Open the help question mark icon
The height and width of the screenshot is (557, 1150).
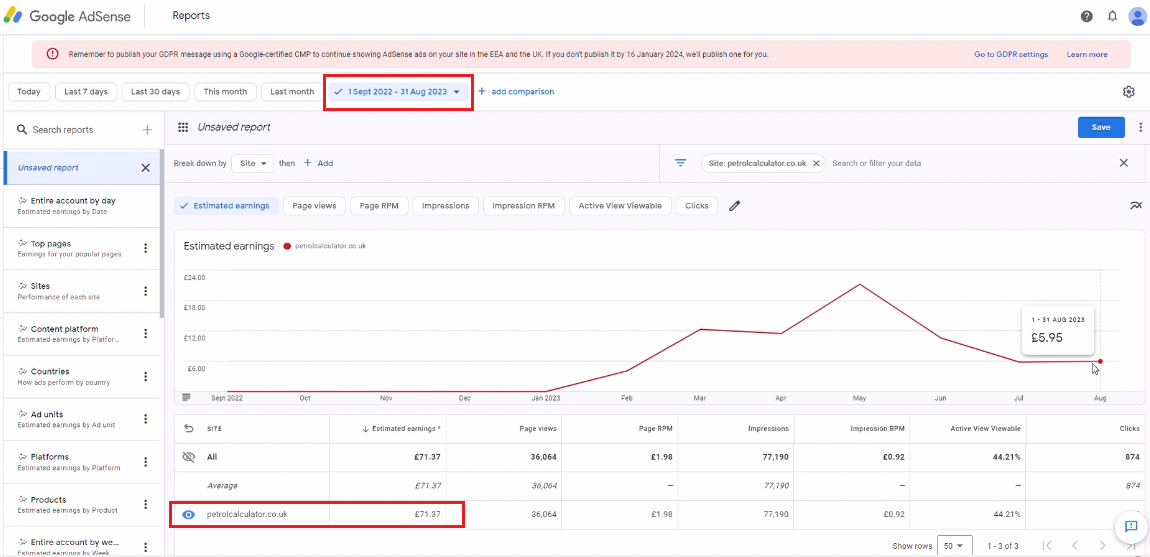(1086, 16)
